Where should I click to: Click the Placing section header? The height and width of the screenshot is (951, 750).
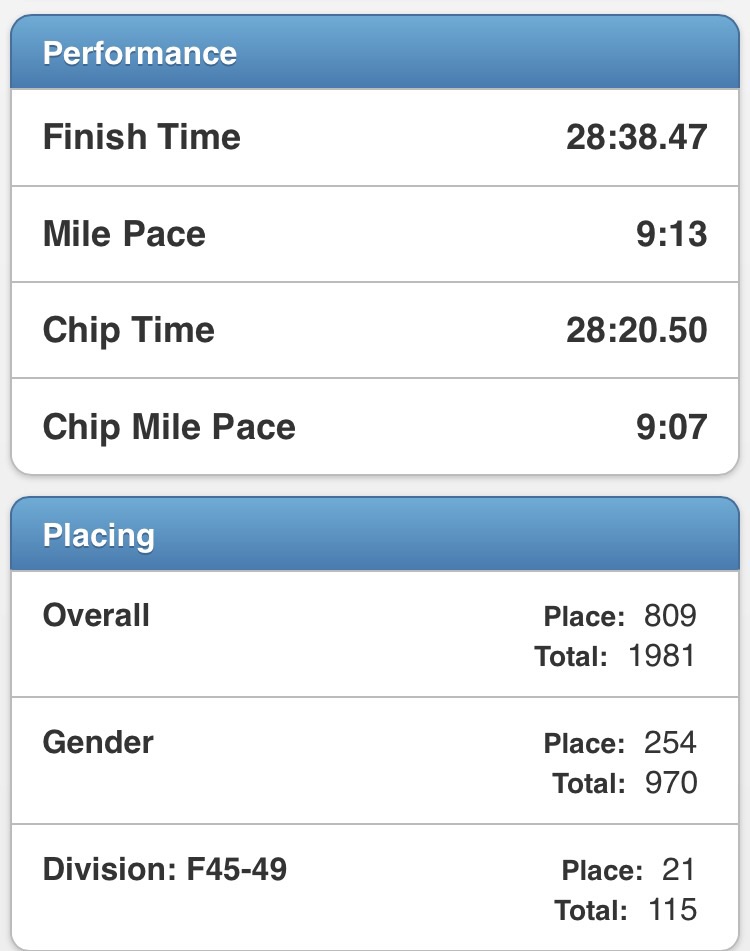pos(98,535)
